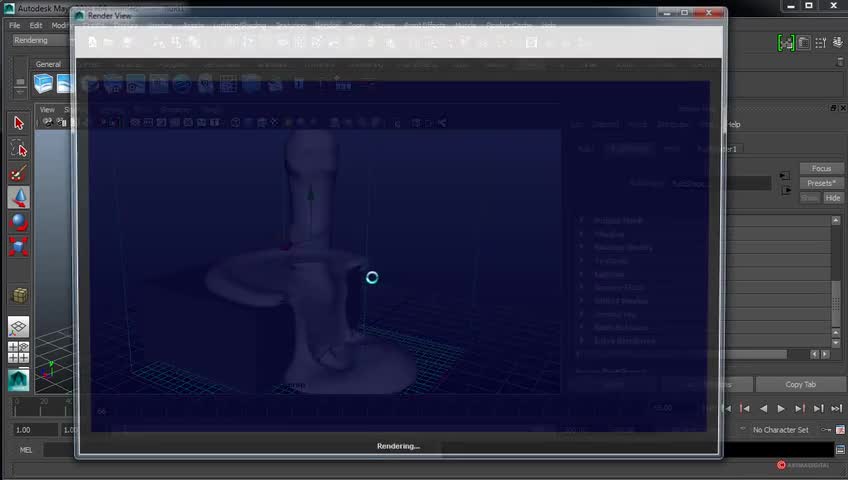
Task: Click the MEL command language label
Action: pos(25,450)
